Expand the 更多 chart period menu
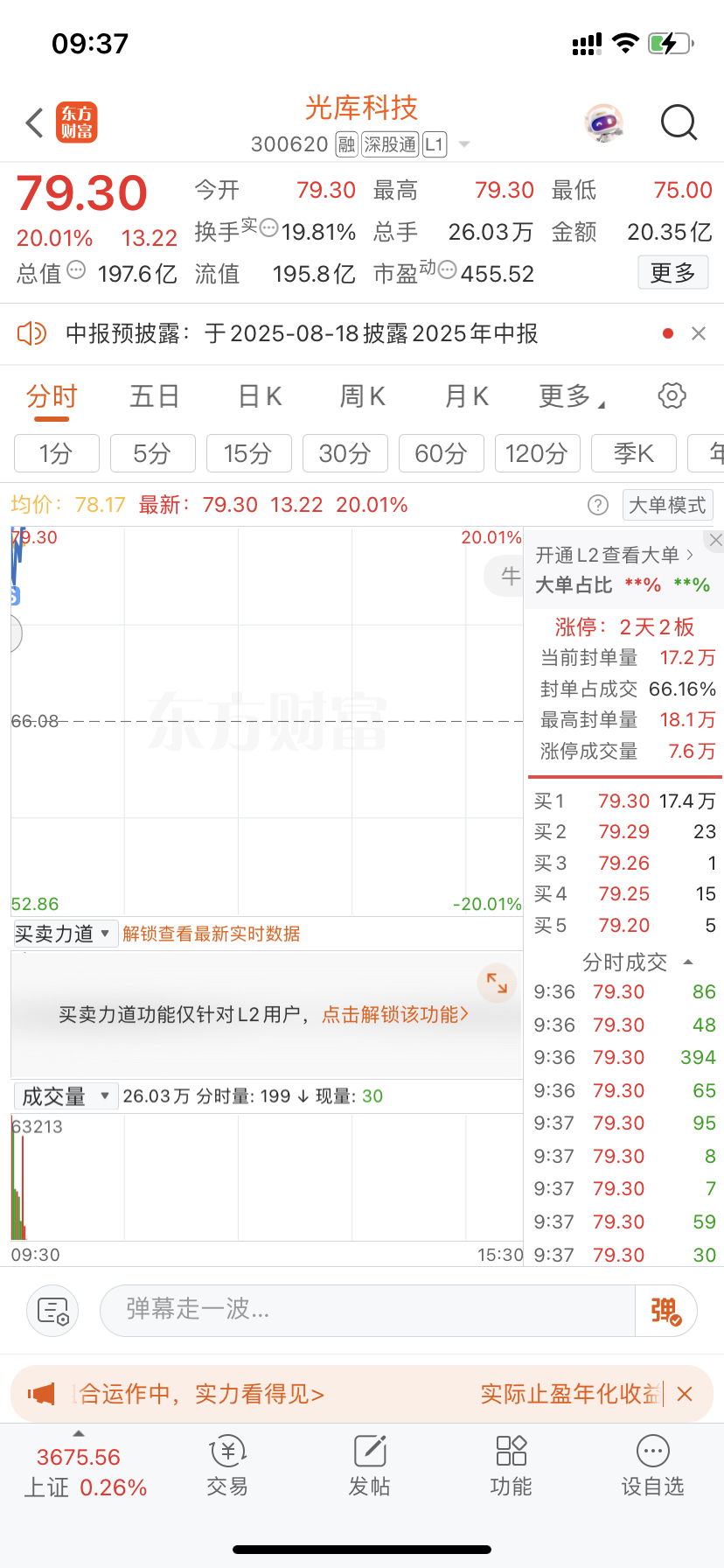 click(x=571, y=397)
